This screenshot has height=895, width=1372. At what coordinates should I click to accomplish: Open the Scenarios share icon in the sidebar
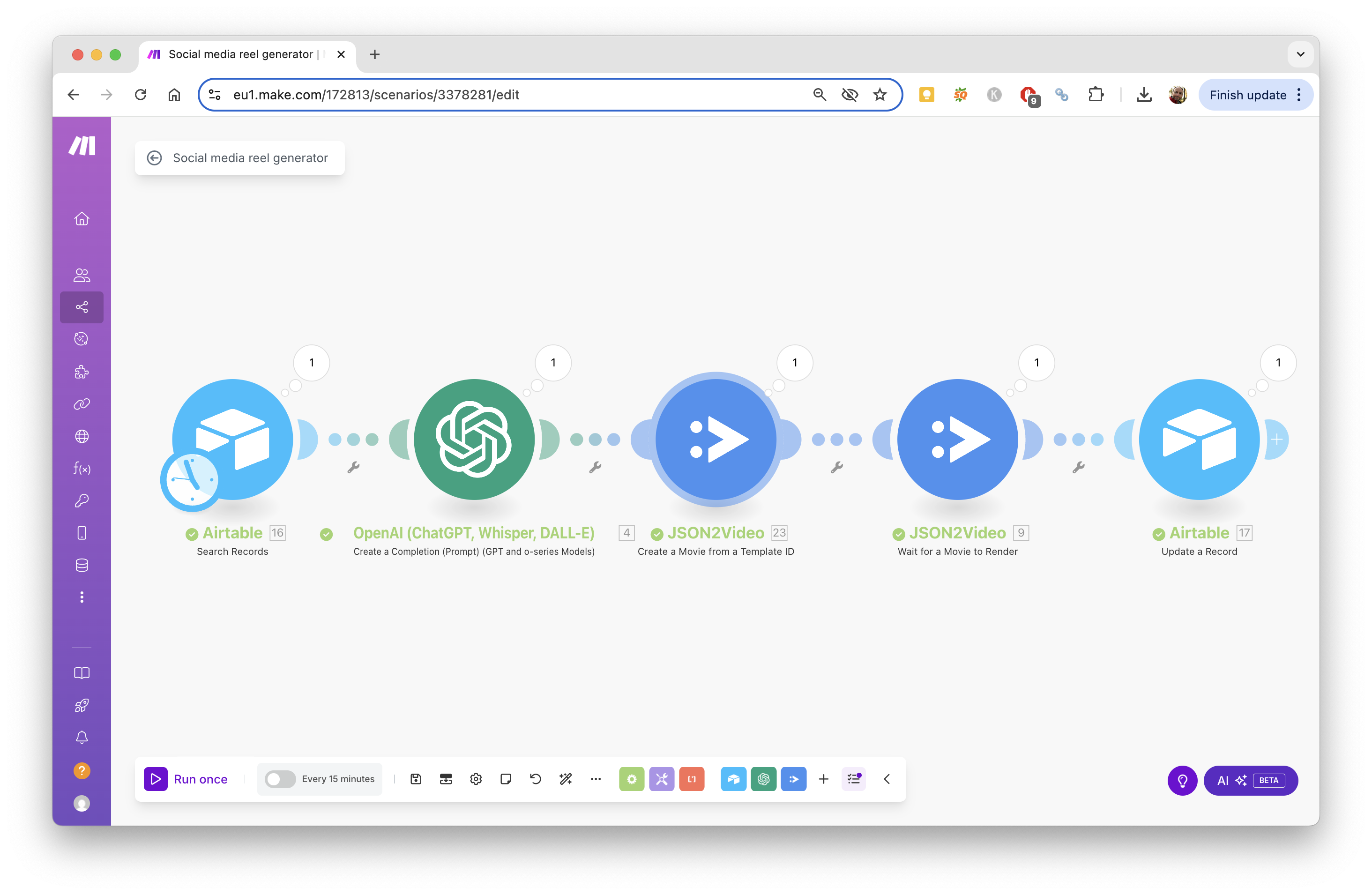(x=82, y=307)
